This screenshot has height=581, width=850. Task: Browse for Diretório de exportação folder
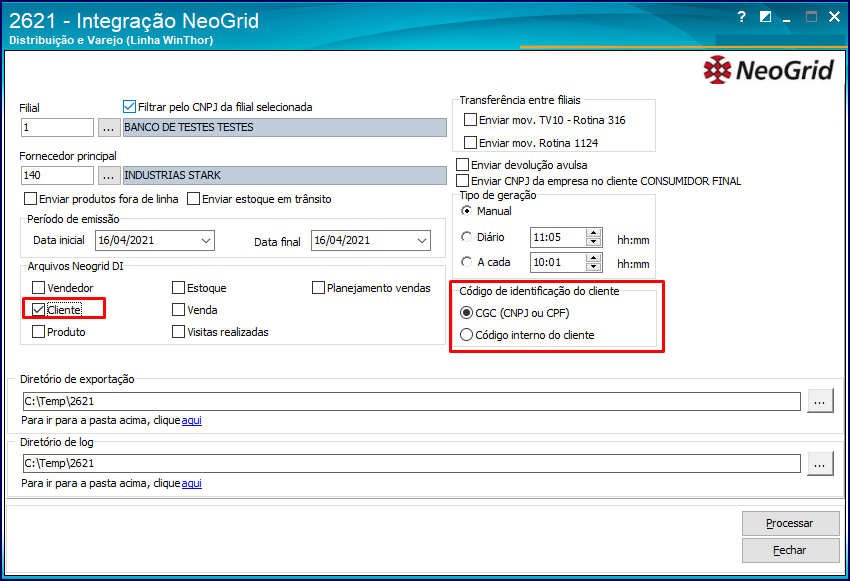click(820, 401)
